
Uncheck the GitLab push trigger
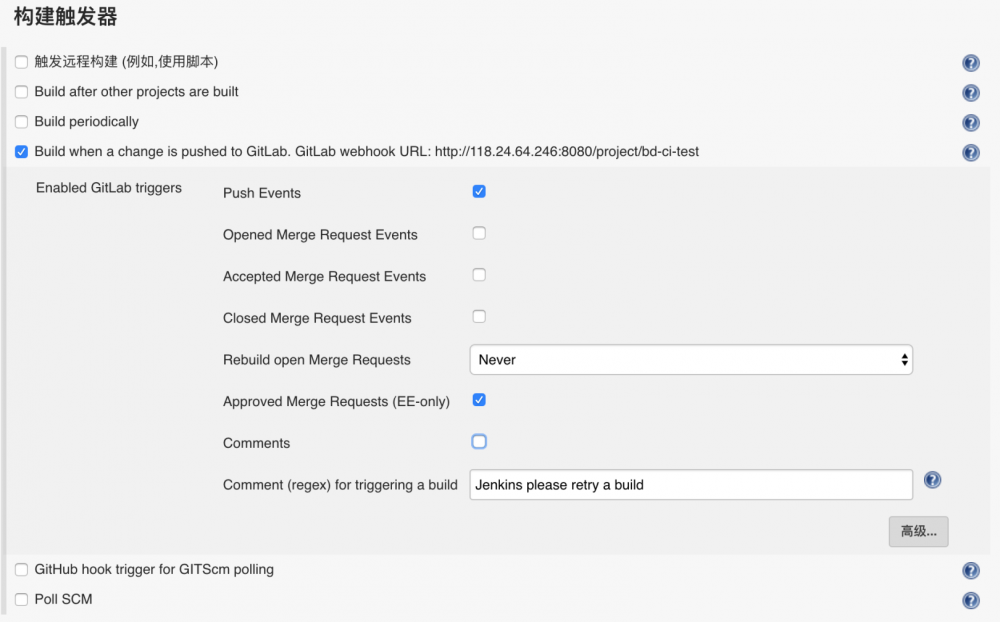(x=21, y=152)
